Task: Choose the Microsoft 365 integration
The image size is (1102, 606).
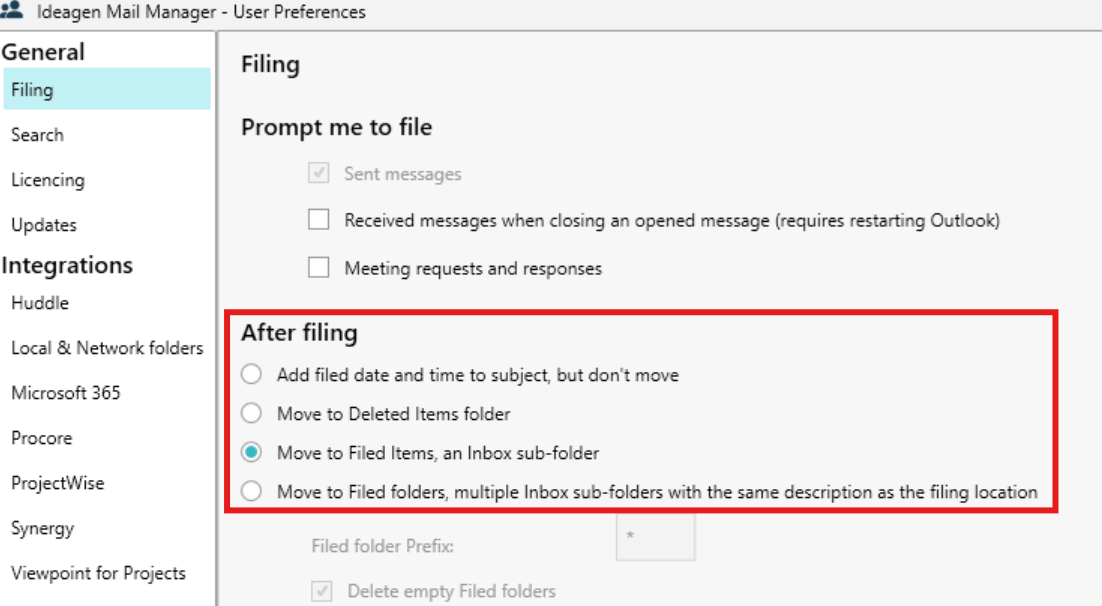Action: point(66,393)
